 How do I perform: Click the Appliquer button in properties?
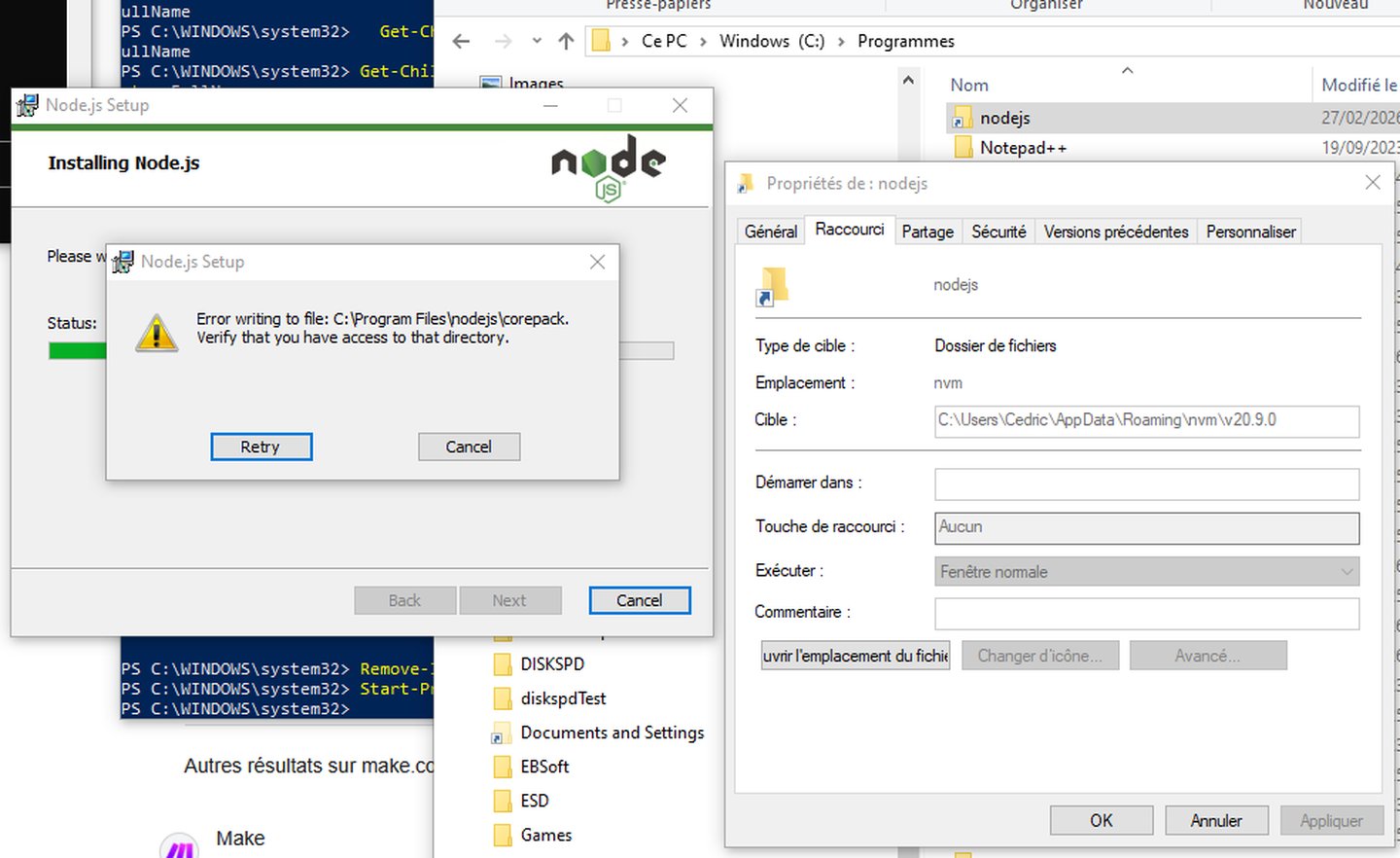pyautogui.click(x=1331, y=820)
